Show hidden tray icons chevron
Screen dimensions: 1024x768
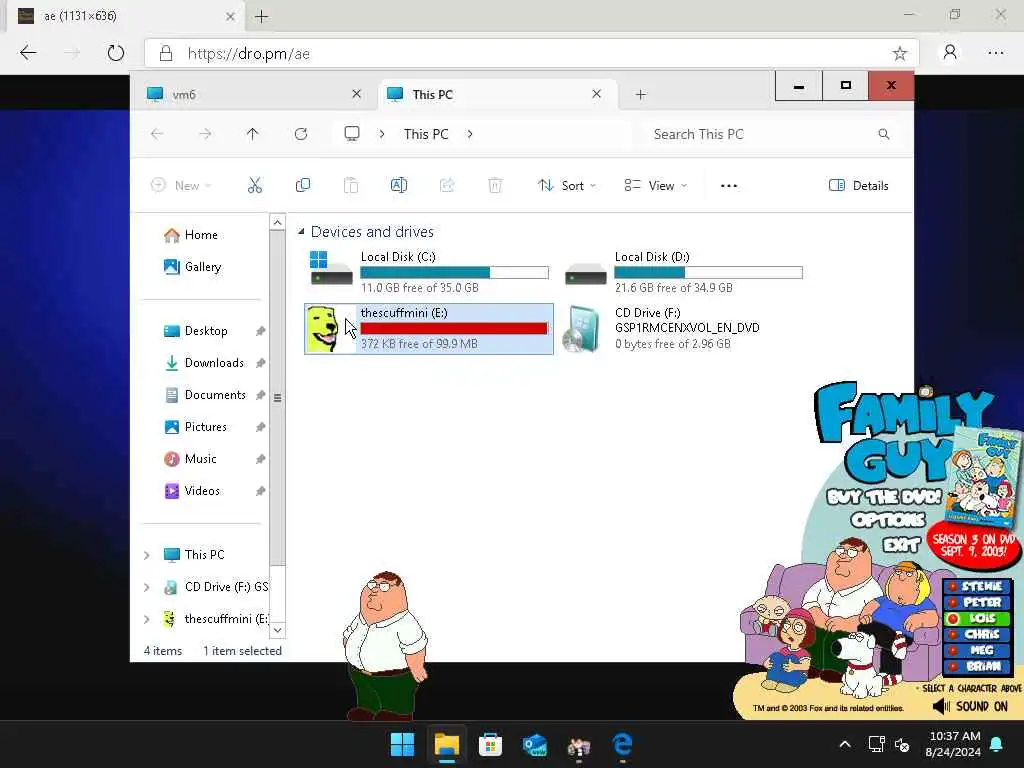pos(844,744)
